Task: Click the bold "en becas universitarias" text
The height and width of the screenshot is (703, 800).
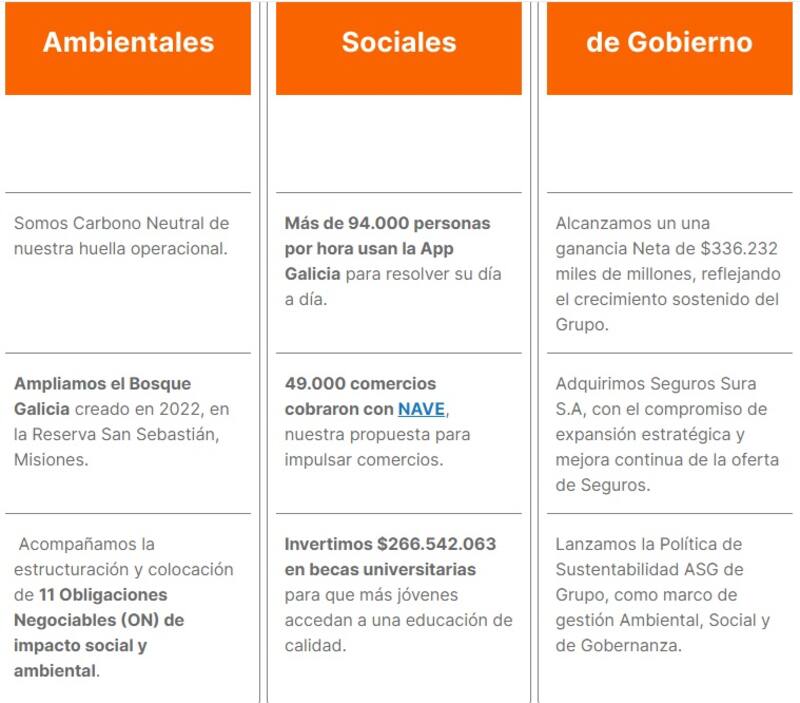Action: click(x=380, y=569)
